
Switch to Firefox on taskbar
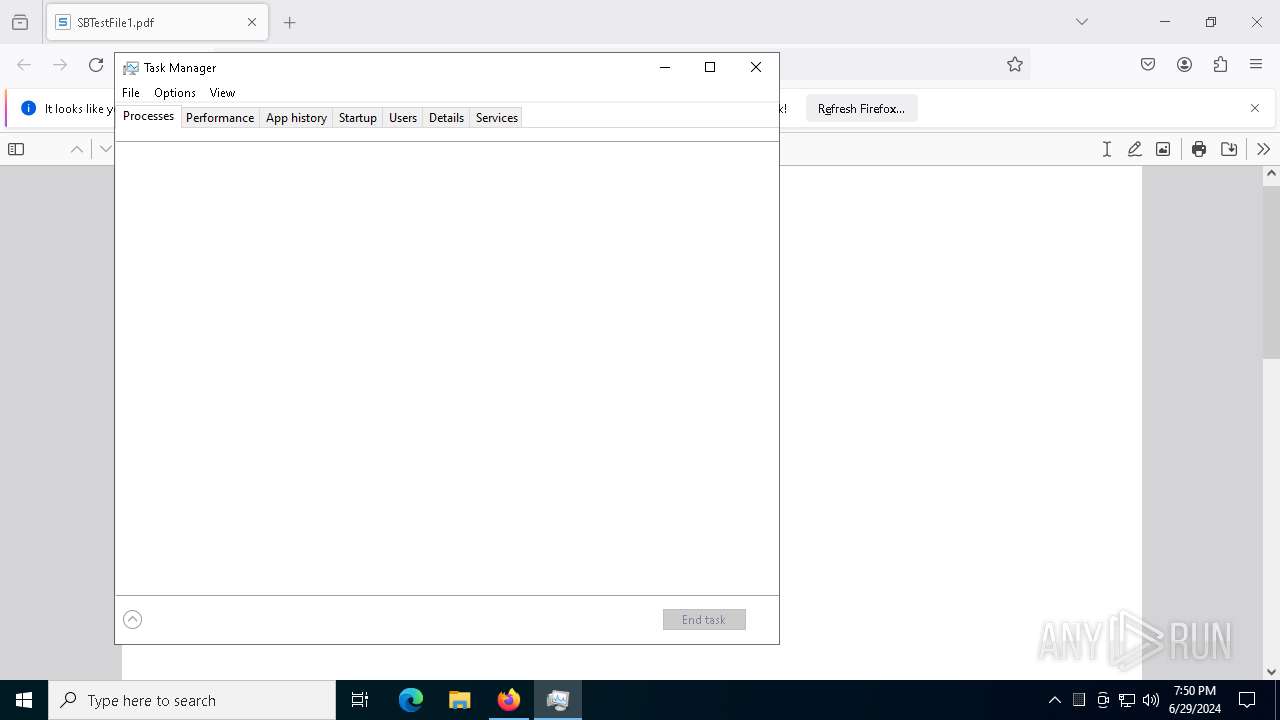tap(509, 700)
